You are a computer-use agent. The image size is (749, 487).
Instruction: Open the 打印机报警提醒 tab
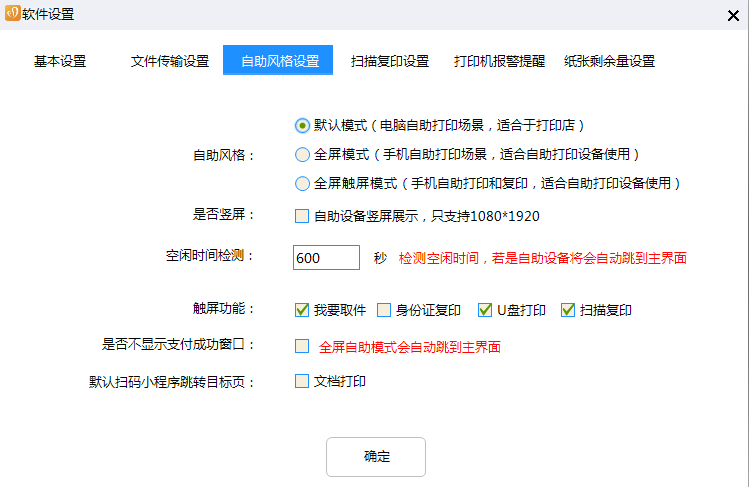pos(499,61)
